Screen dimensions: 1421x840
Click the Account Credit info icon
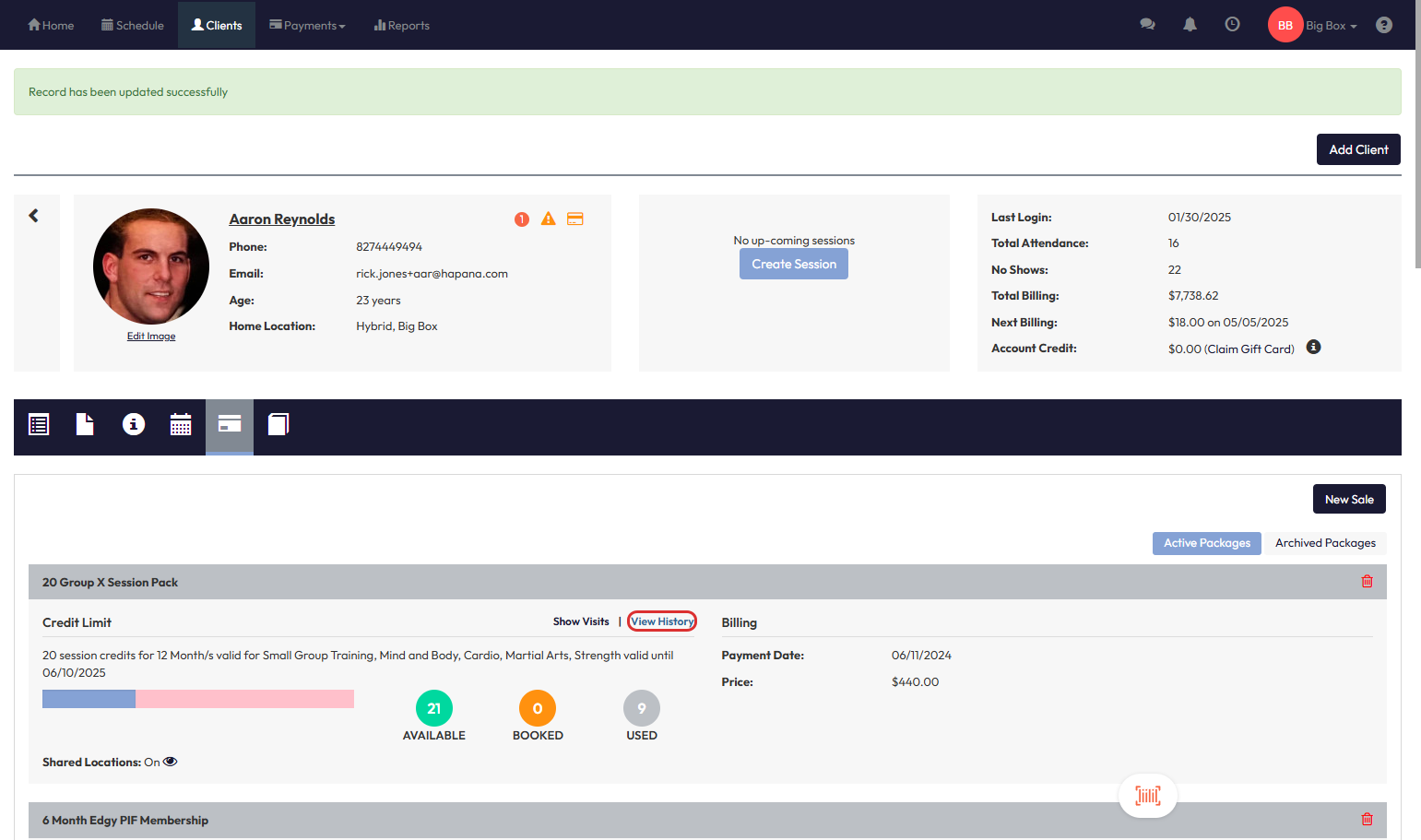(1313, 348)
